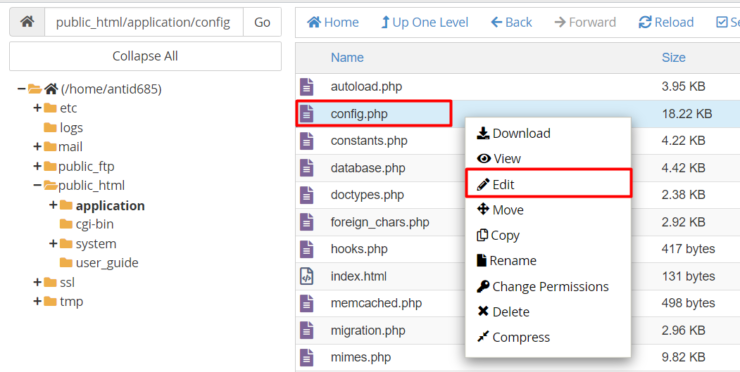Click the etc folder icon
The width and height of the screenshot is (740, 372).
pyautogui.click(x=50, y=108)
